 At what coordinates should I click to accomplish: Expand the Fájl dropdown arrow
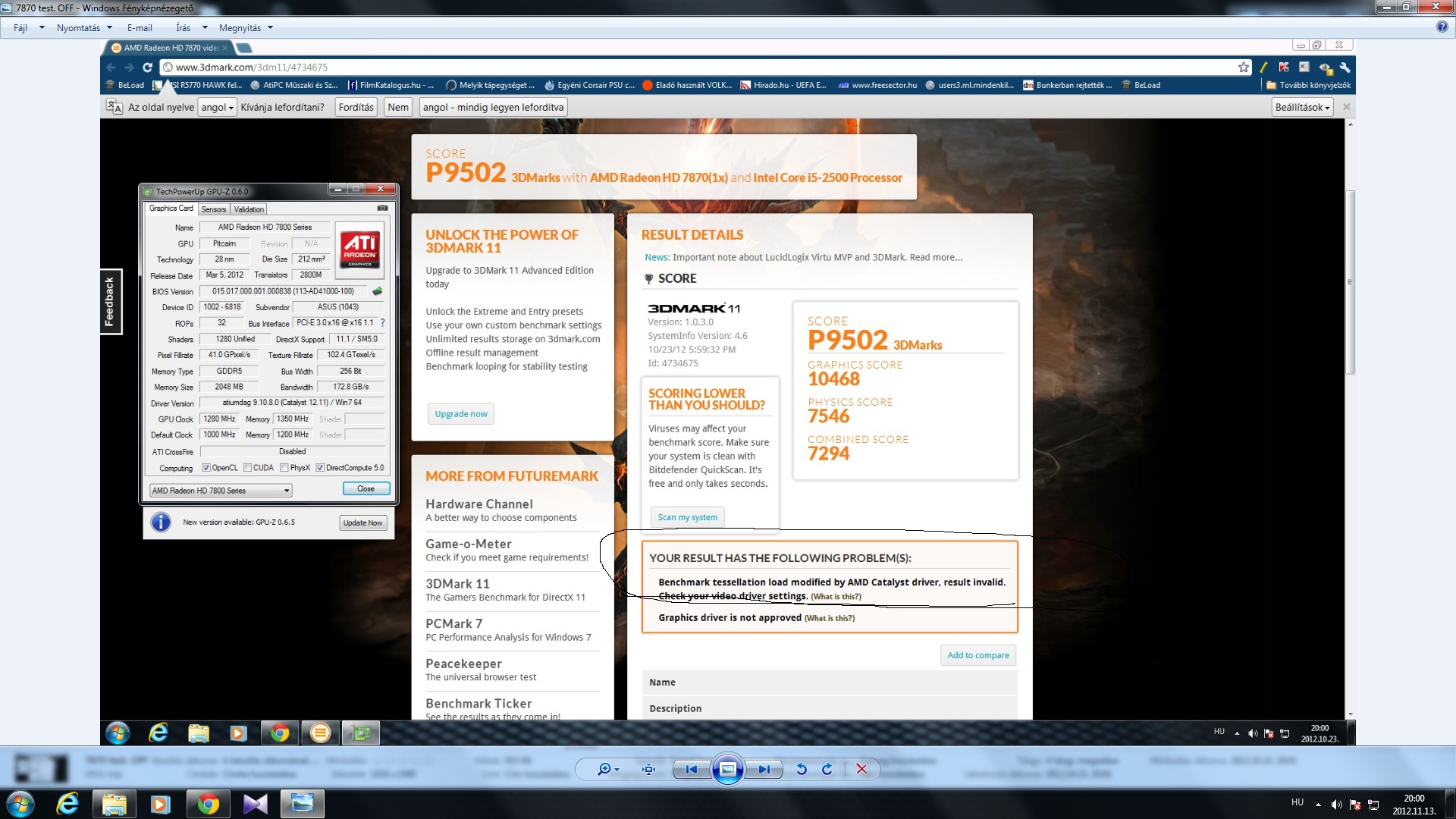point(42,28)
